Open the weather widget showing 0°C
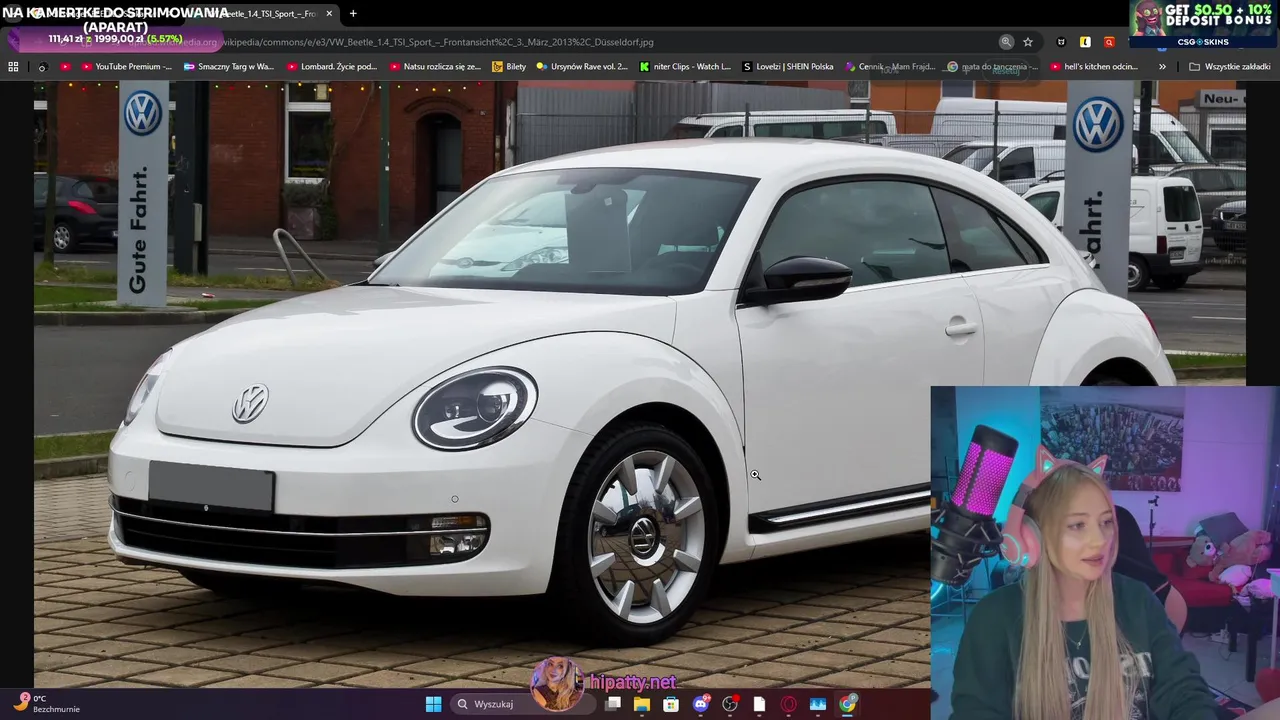1280x720 pixels. [x=45, y=704]
